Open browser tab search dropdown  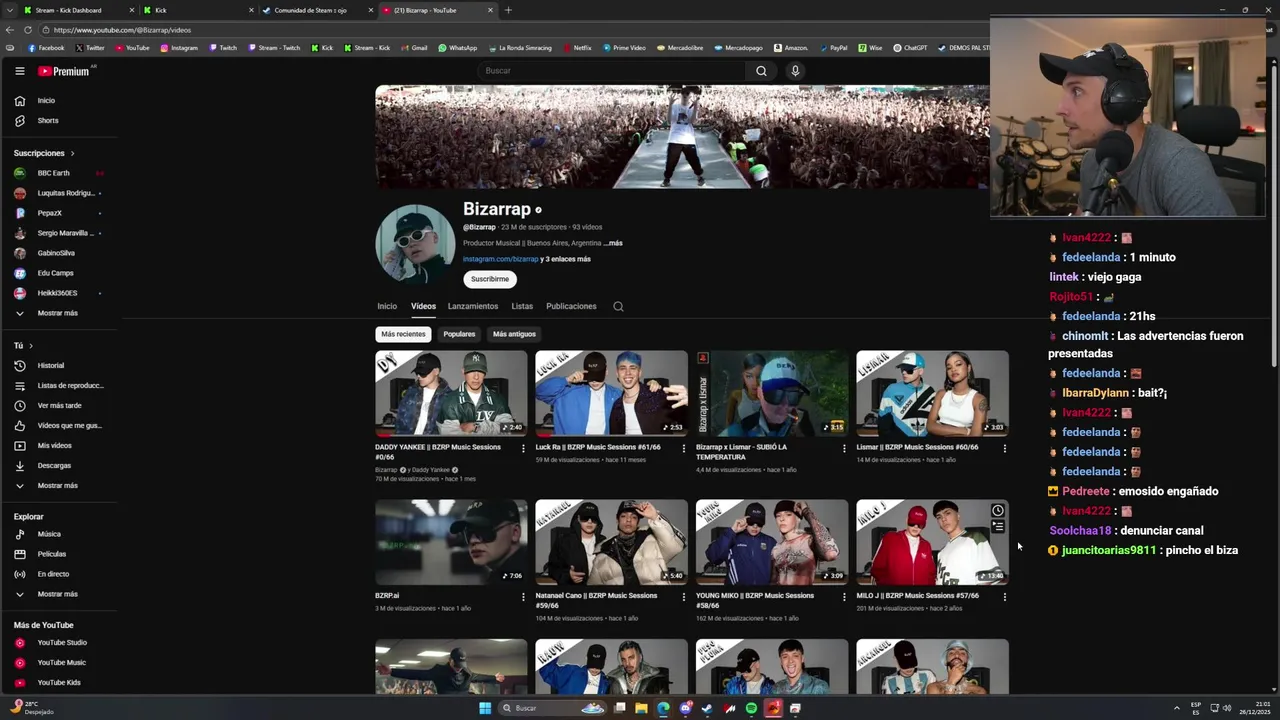coord(11,10)
